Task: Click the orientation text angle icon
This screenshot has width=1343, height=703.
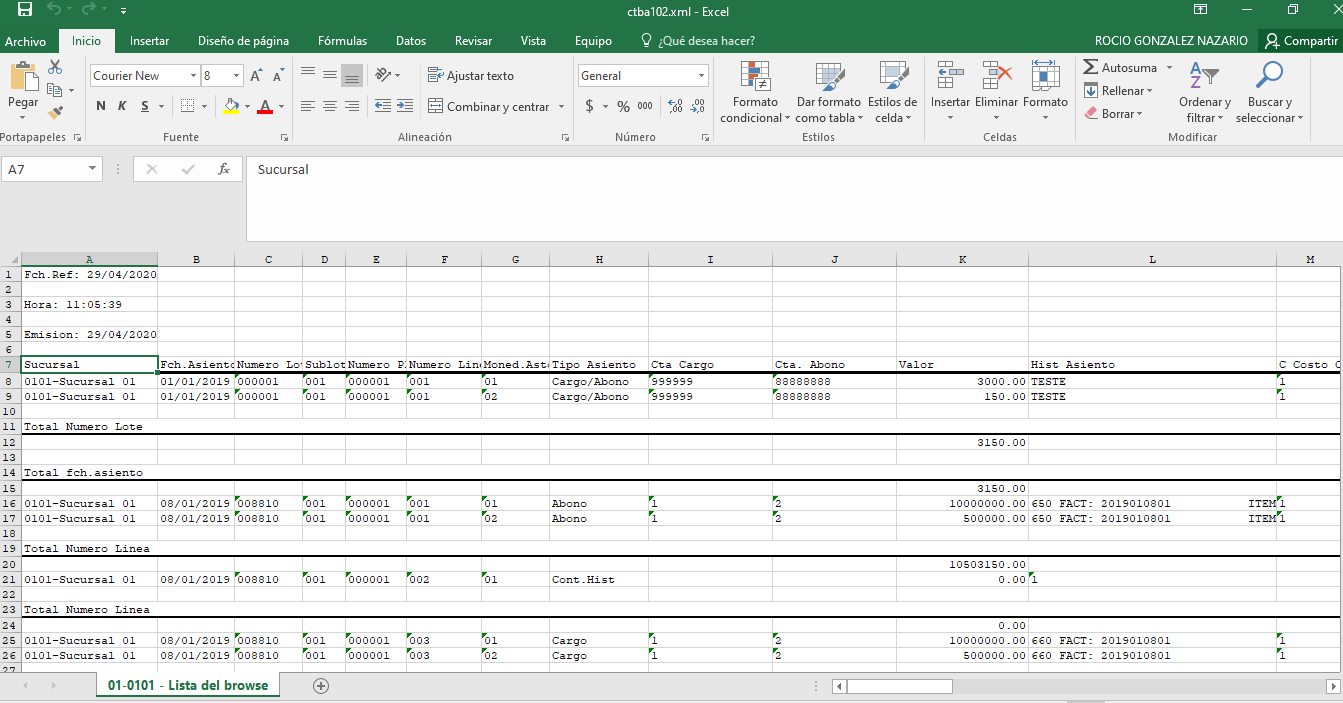Action: [383, 75]
